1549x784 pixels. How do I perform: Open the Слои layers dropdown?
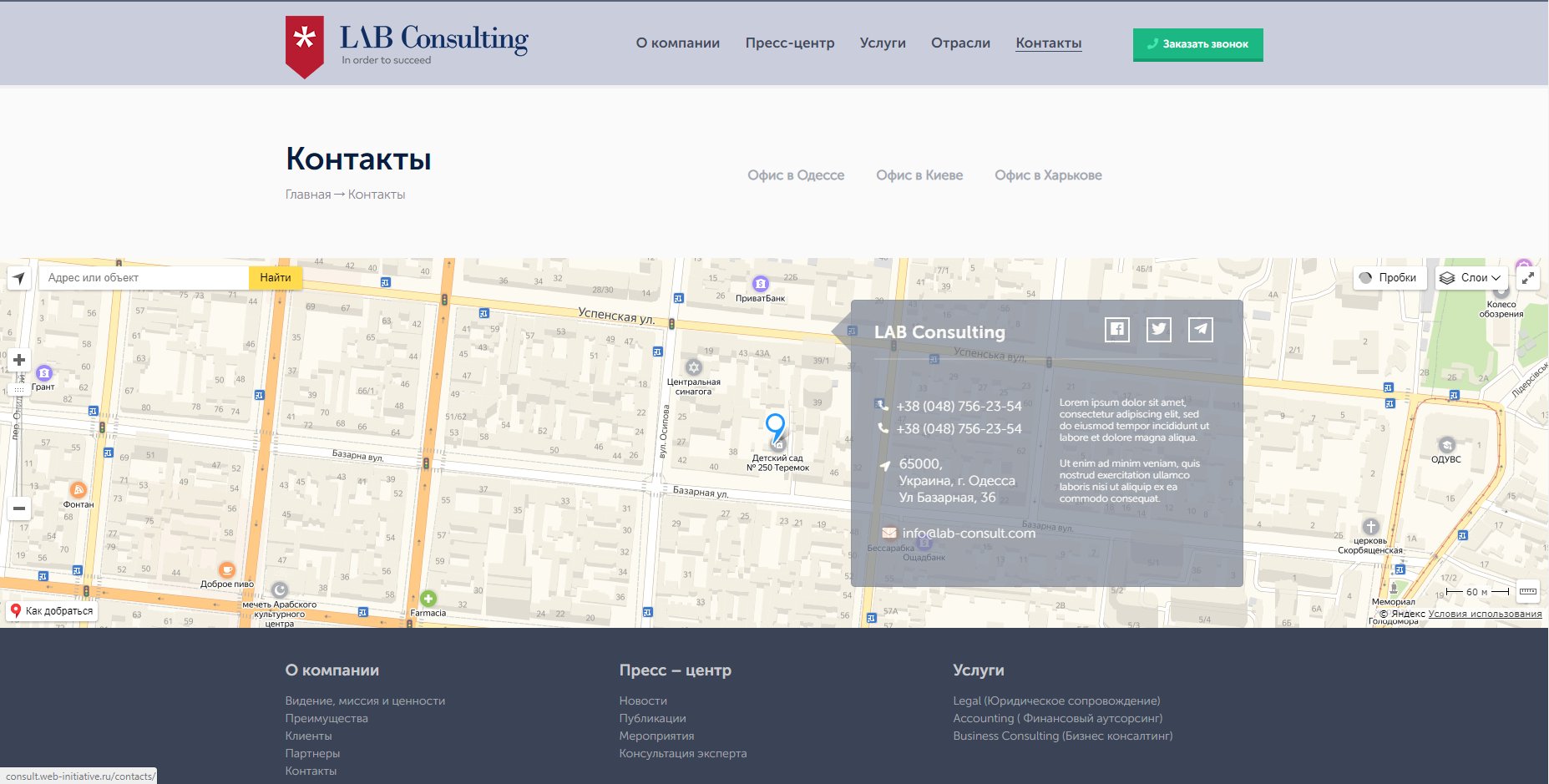point(1471,278)
